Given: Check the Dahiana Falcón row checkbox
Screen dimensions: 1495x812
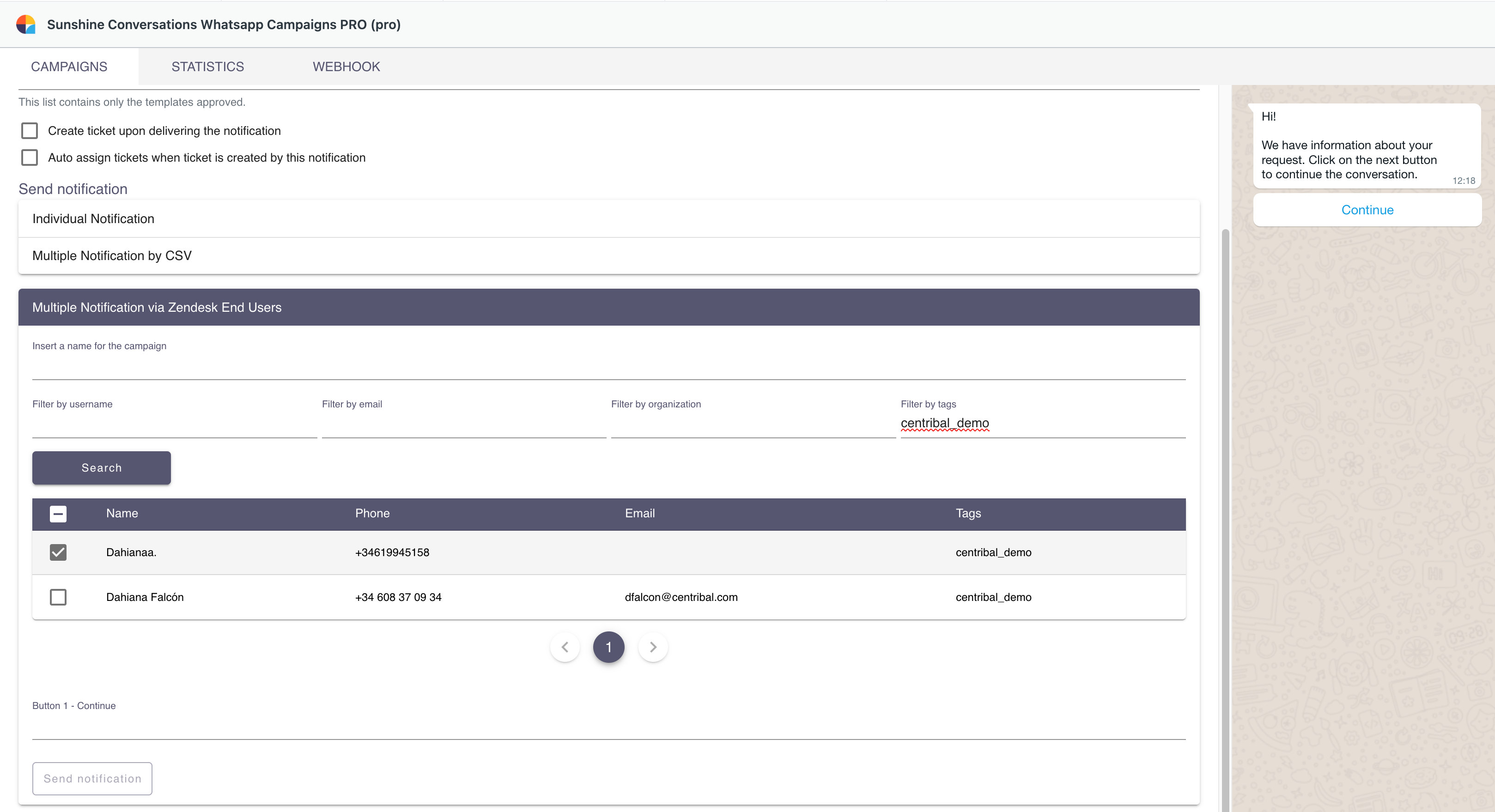Looking at the screenshot, I should point(58,597).
